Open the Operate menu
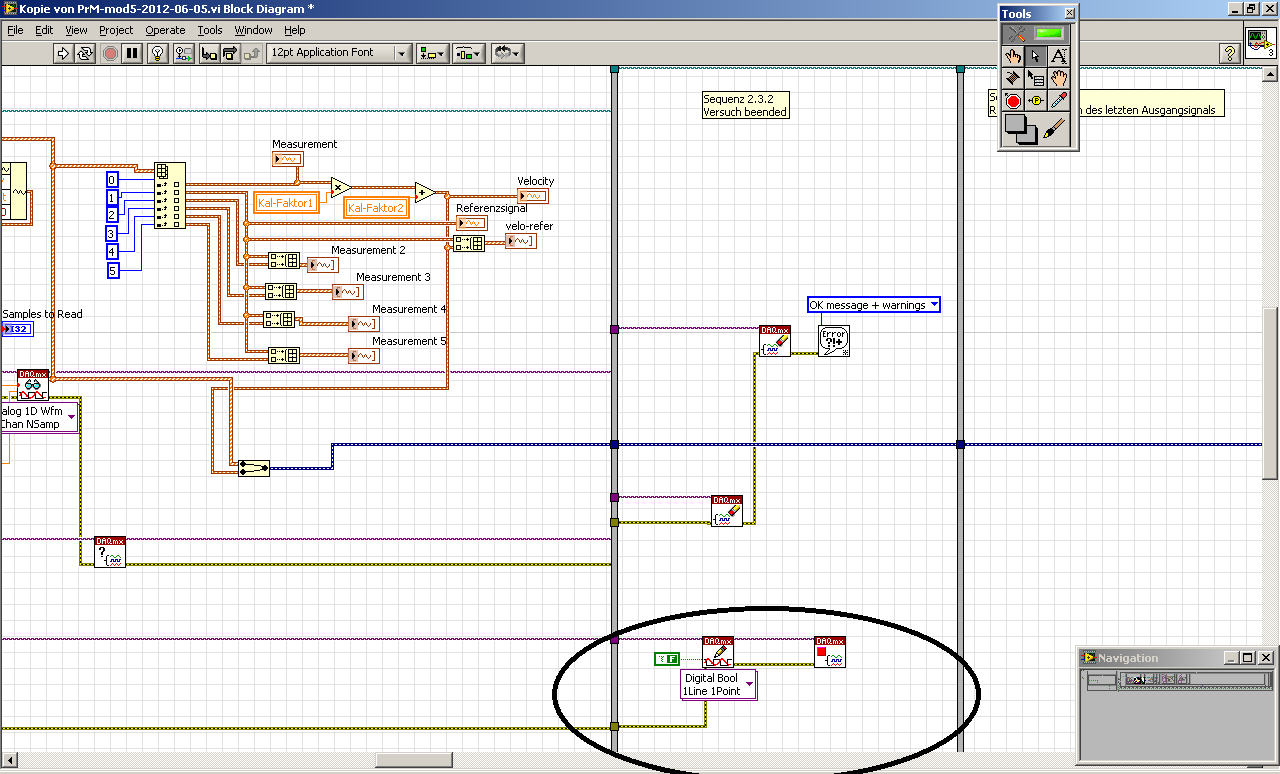Screen dimensions: 1280x774 165,30
